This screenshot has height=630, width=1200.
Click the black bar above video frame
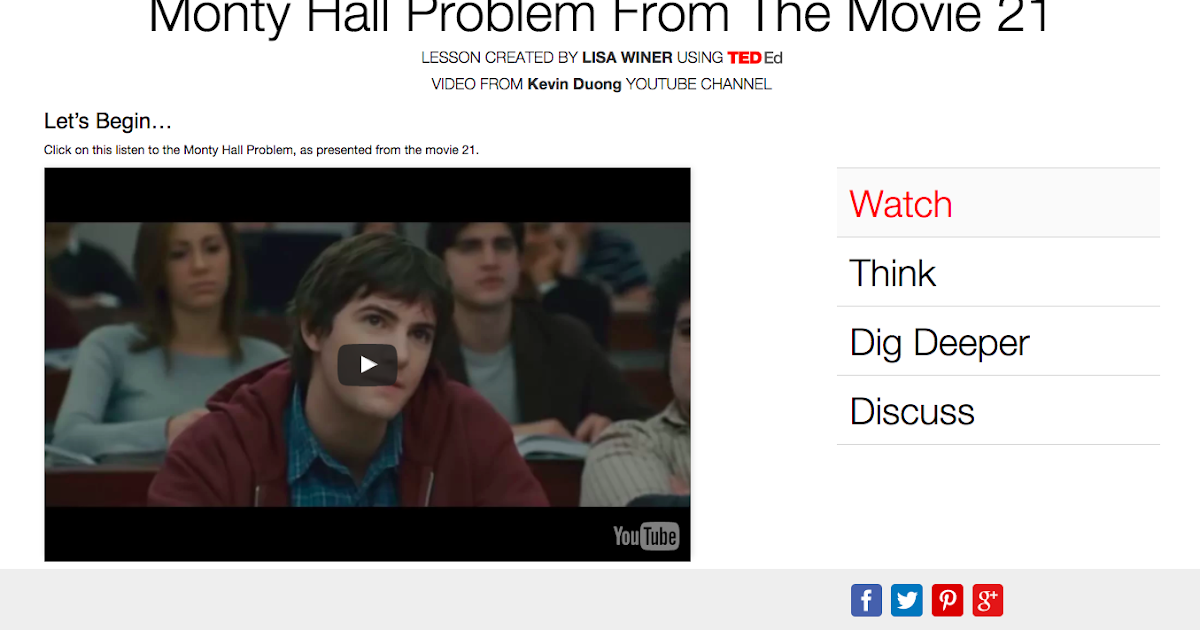367,195
